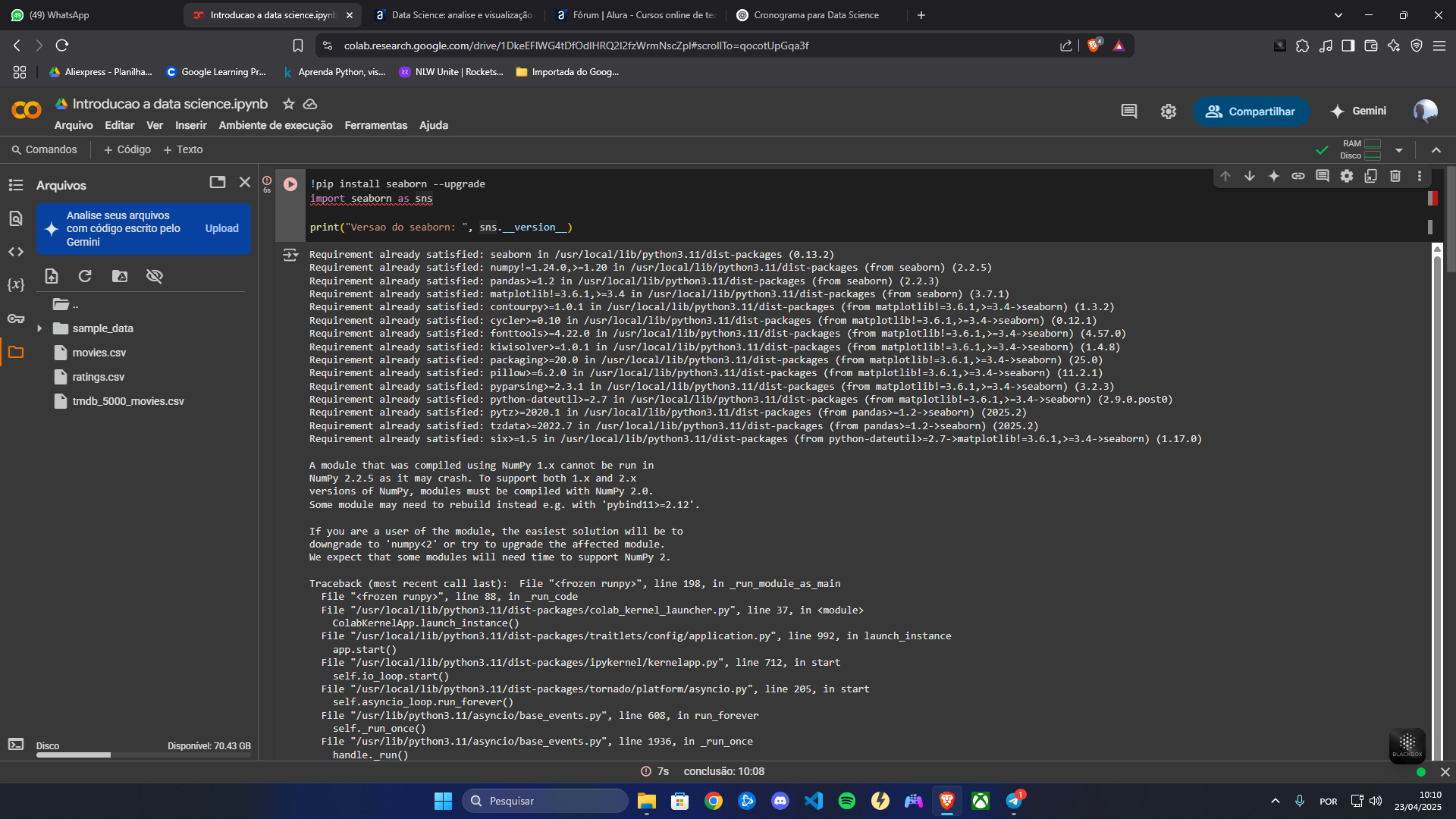
Task: Open the variables {x} panel
Action: coord(16,285)
